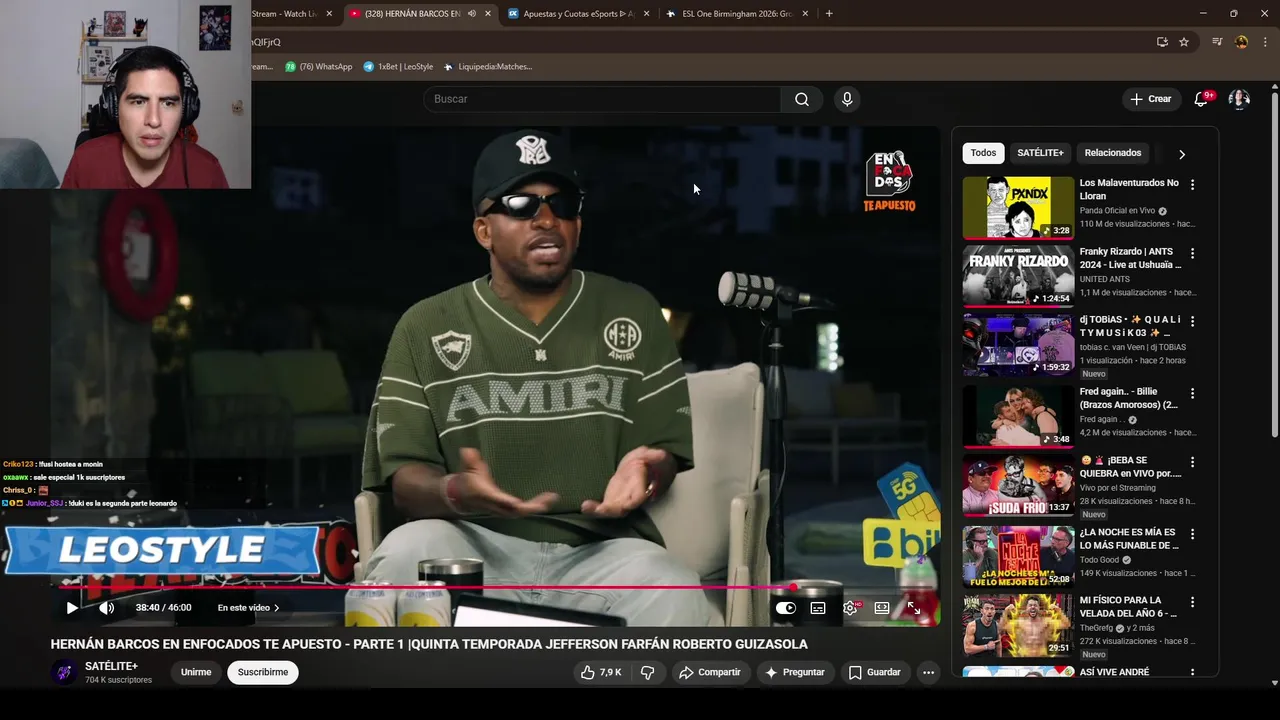1280x720 pixels.
Task: Start voice search with microphone icon
Action: tap(847, 99)
